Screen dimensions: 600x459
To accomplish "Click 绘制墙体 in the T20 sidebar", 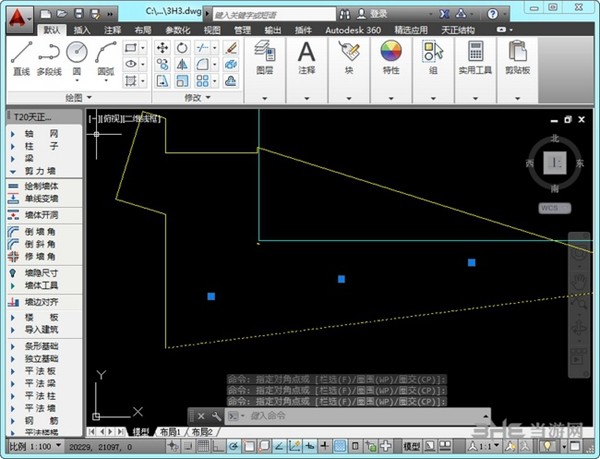I will pyautogui.click(x=40, y=186).
